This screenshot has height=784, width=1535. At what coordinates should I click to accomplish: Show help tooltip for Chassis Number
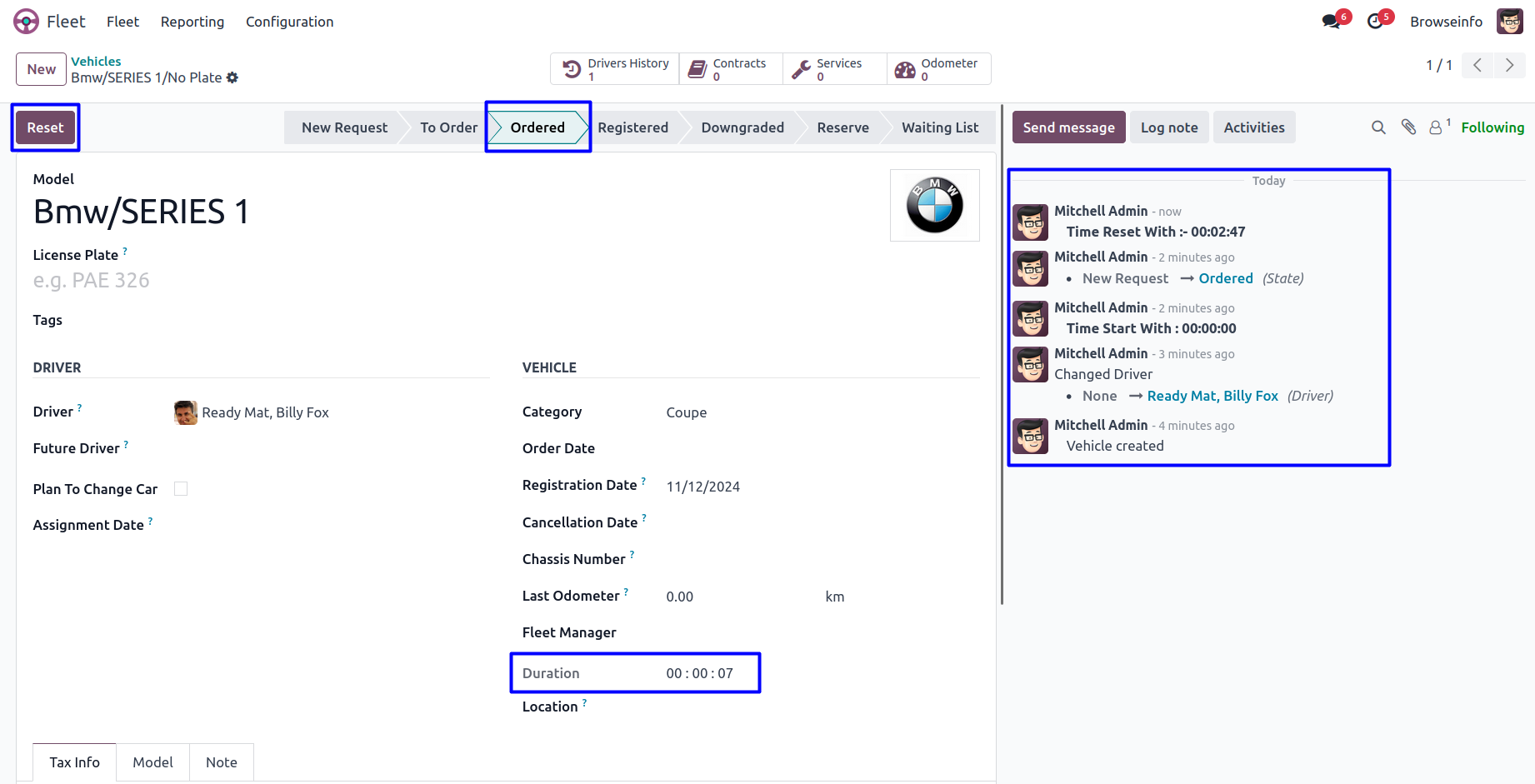point(632,555)
